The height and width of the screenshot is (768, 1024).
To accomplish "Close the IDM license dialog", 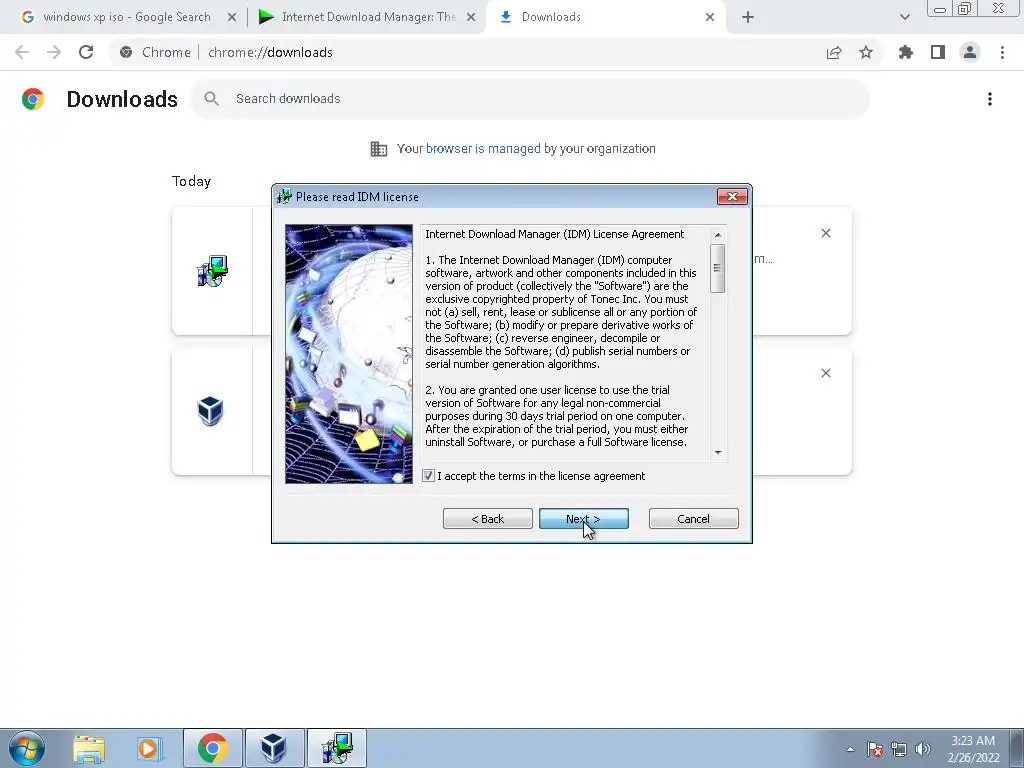I will (x=732, y=197).
